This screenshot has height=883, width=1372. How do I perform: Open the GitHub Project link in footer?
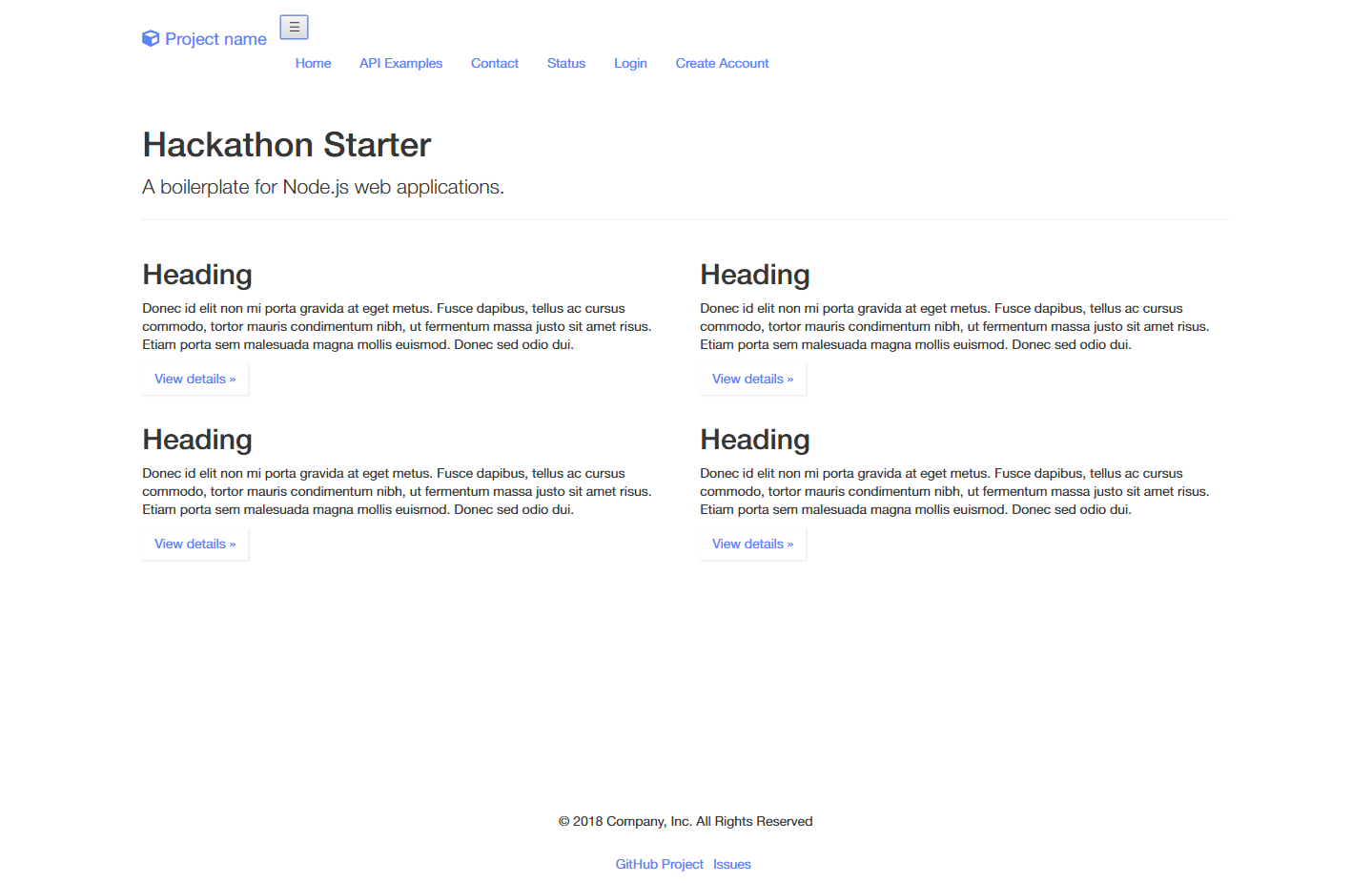tap(659, 864)
